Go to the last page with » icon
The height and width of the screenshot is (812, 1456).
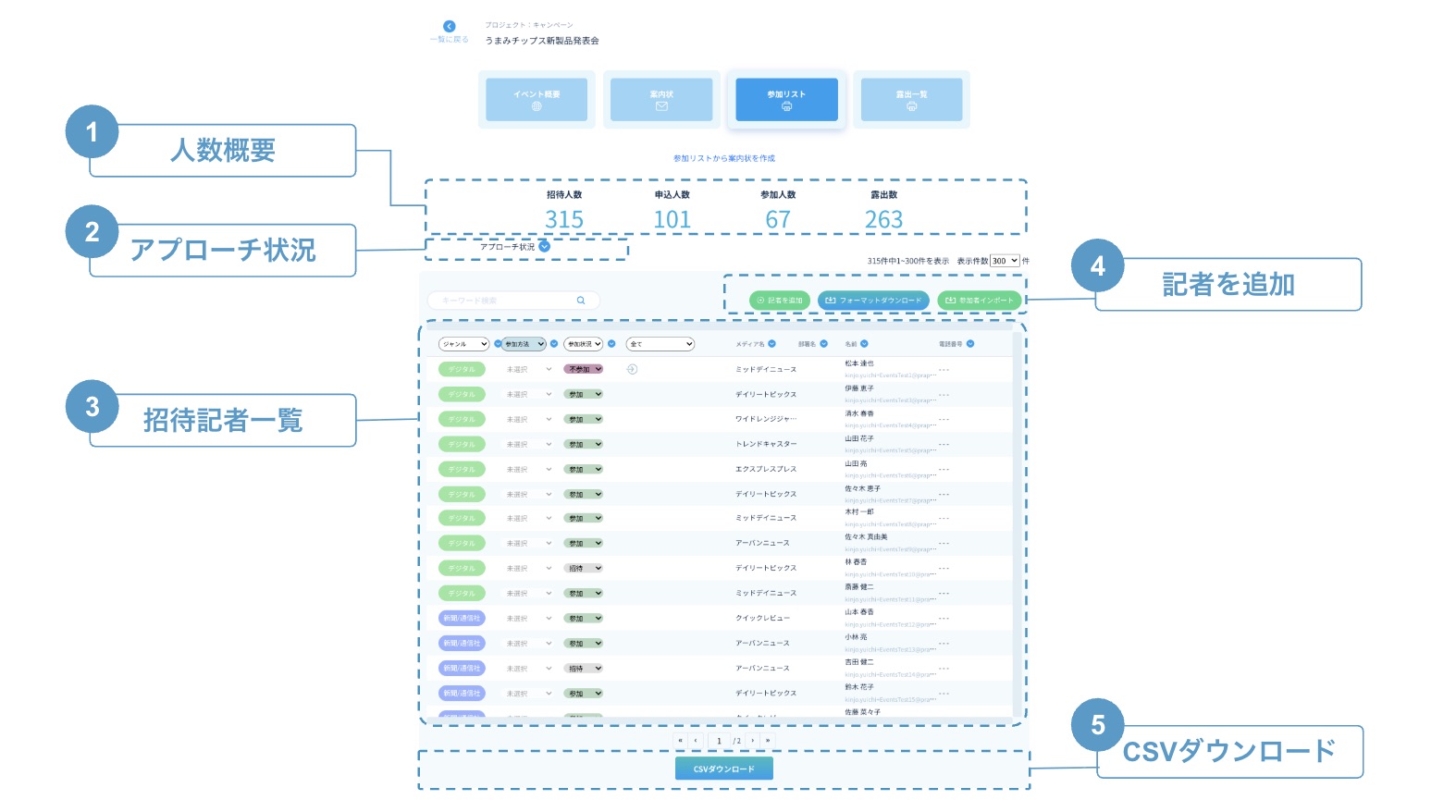768,741
